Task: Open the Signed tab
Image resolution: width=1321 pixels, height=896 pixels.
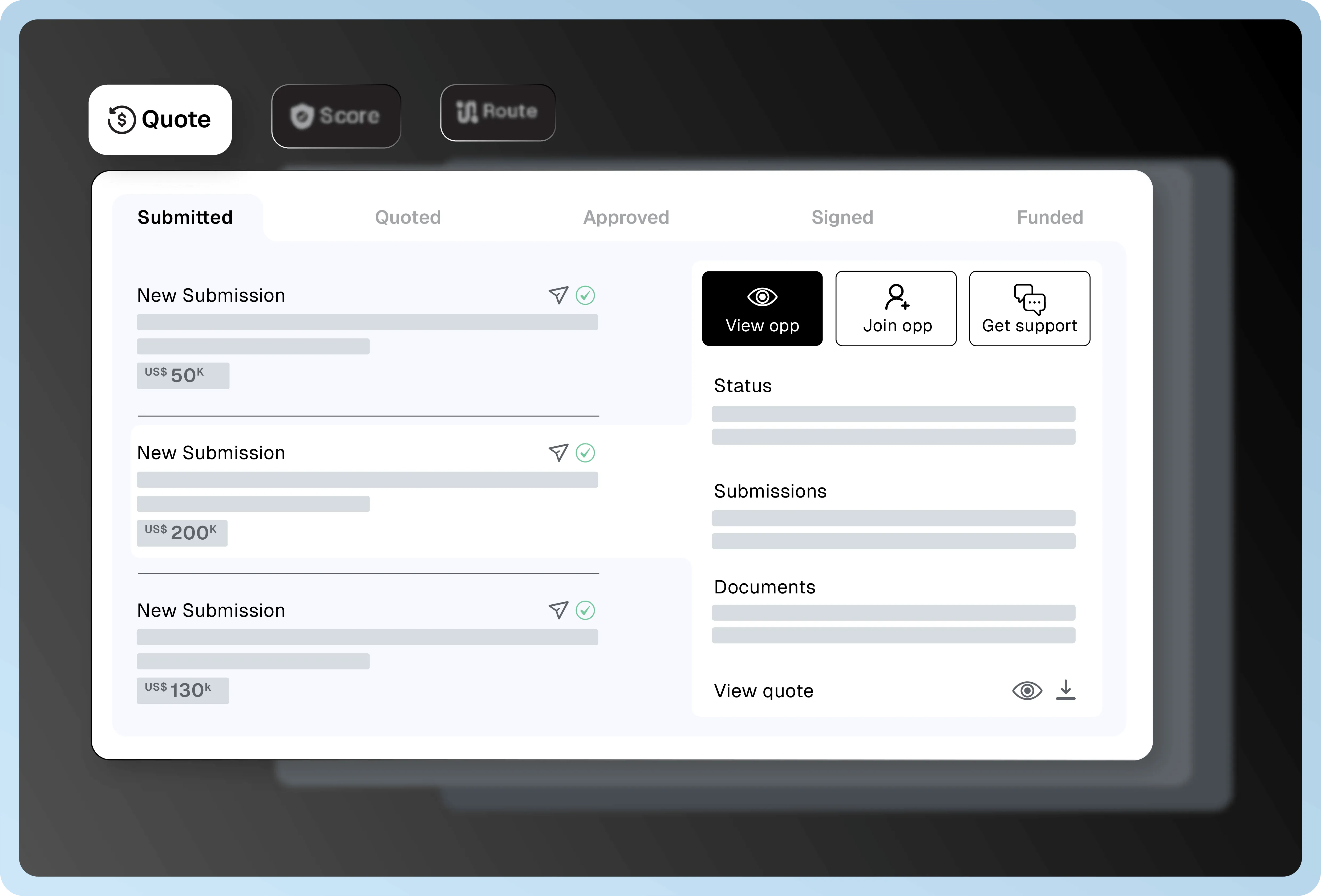Action: pos(842,217)
